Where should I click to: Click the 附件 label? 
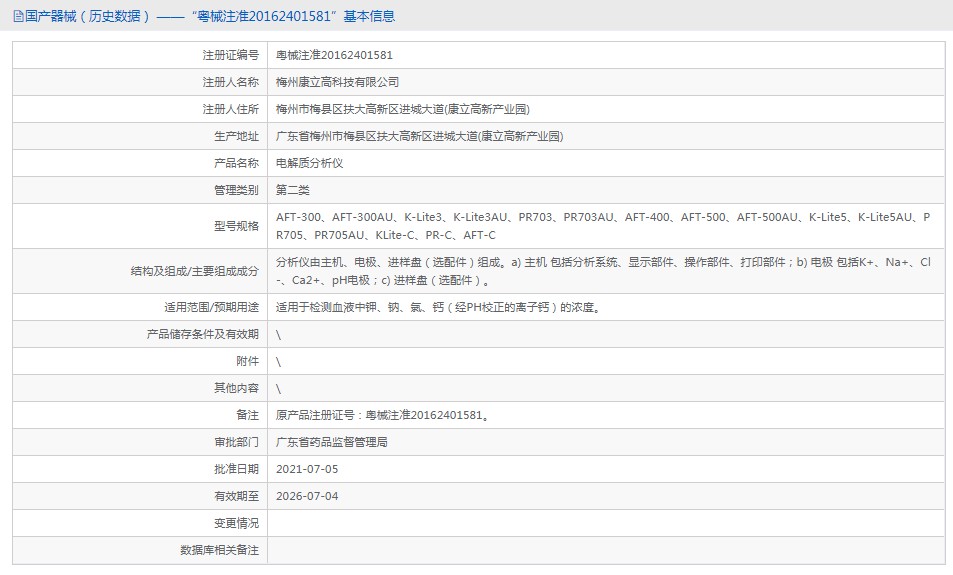tap(247, 362)
